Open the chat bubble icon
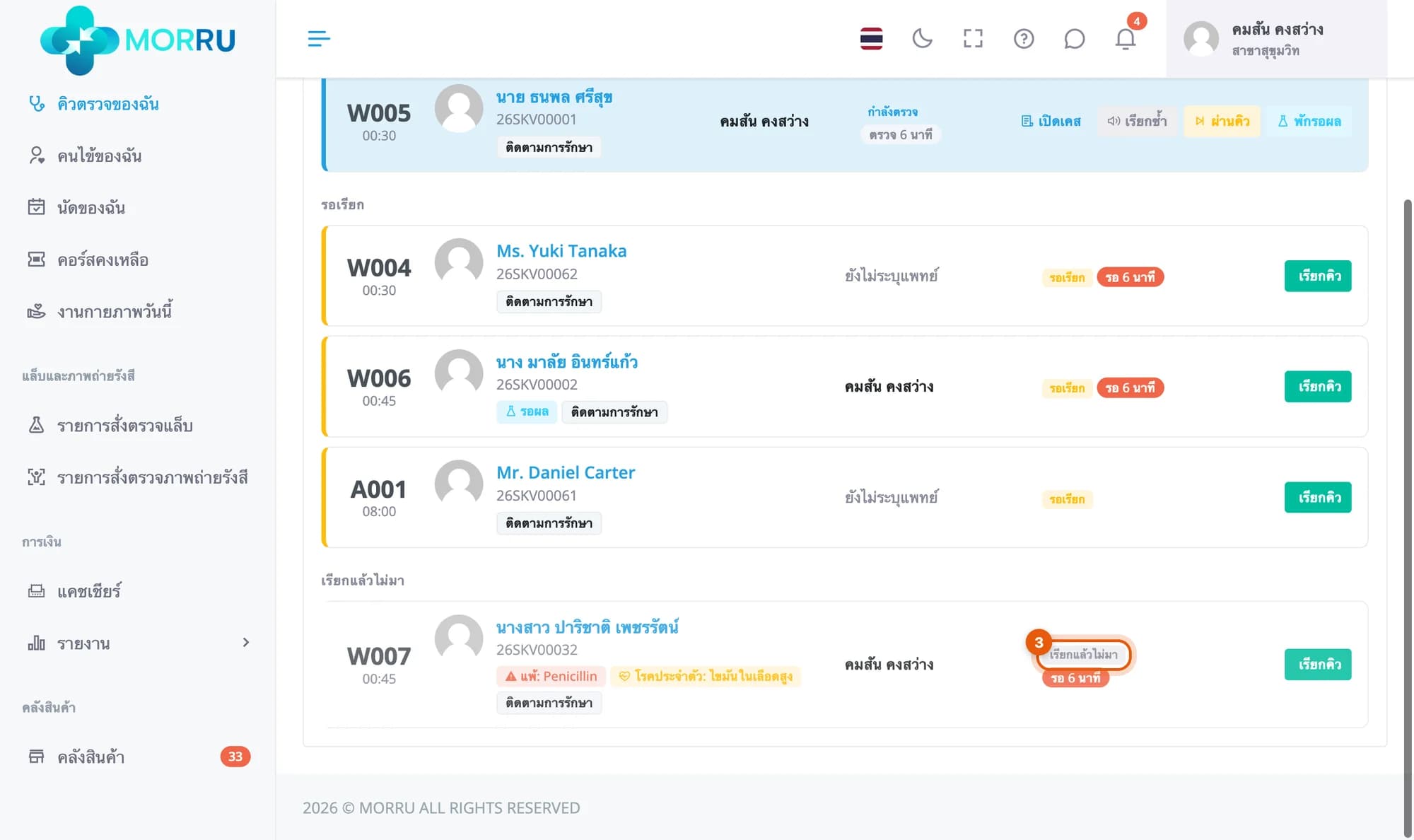The height and width of the screenshot is (840, 1414). tap(1074, 39)
